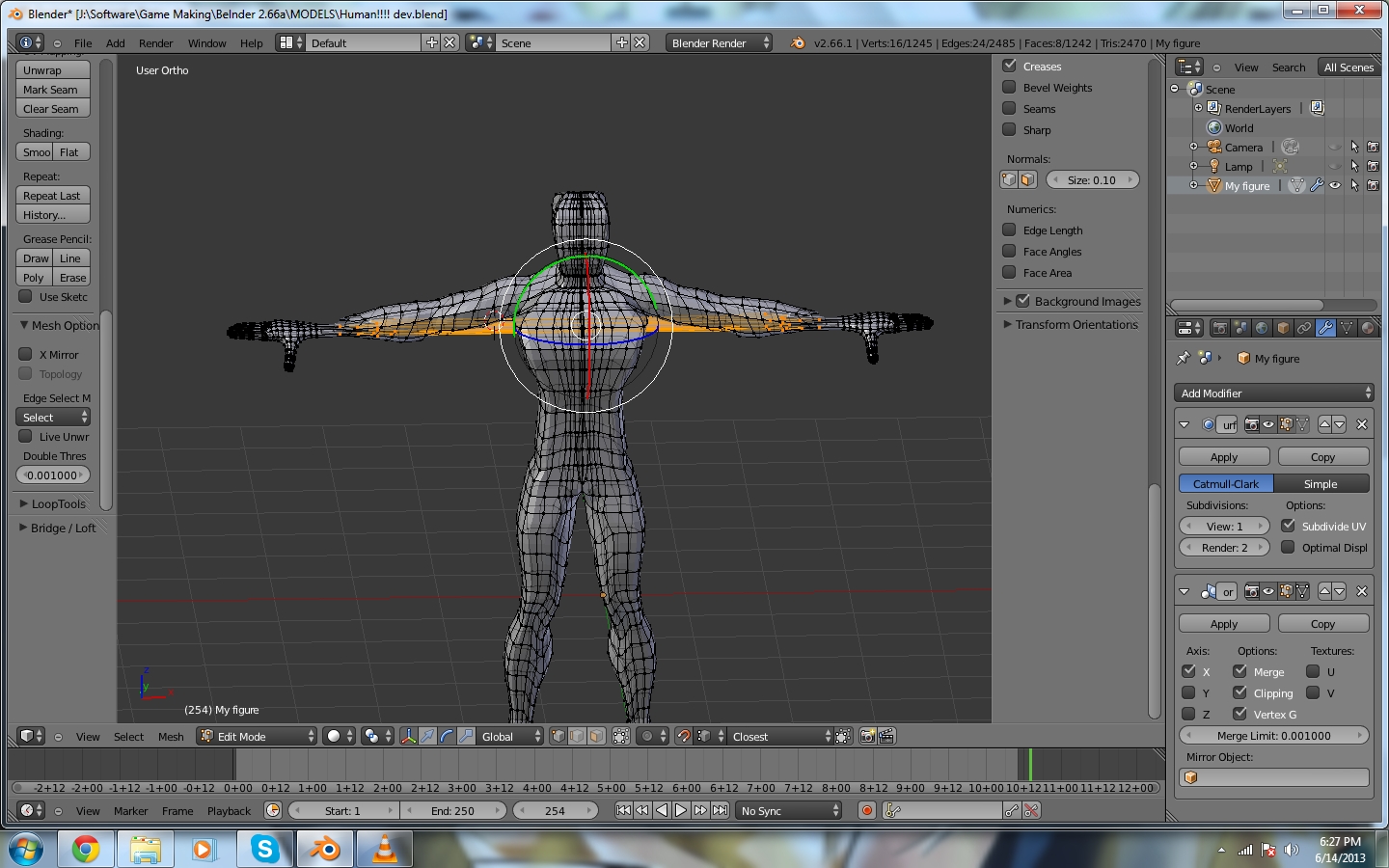Viewport: 1389px width, 868px height.
Task: Toggle the snap magnet icon
Action: (x=684, y=736)
